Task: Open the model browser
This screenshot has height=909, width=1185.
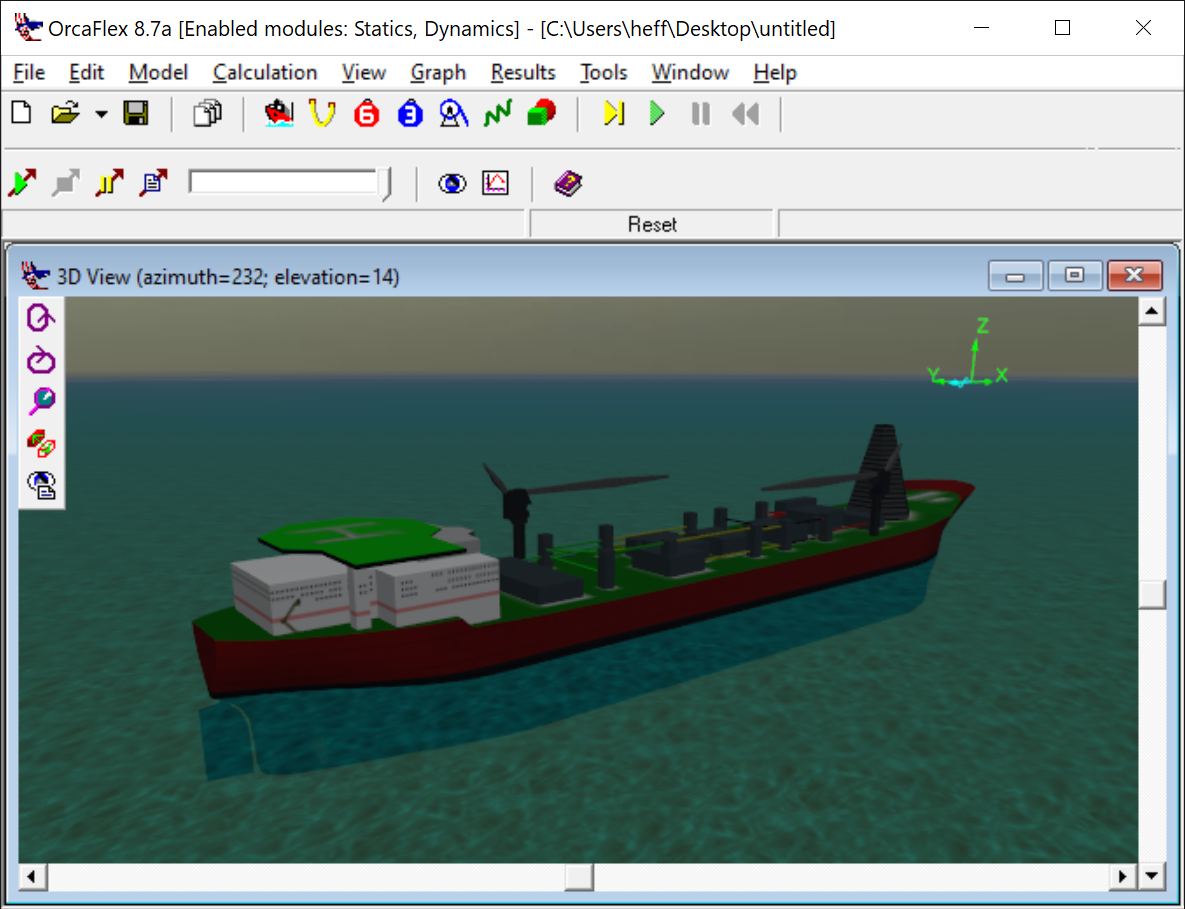Action: pos(207,113)
